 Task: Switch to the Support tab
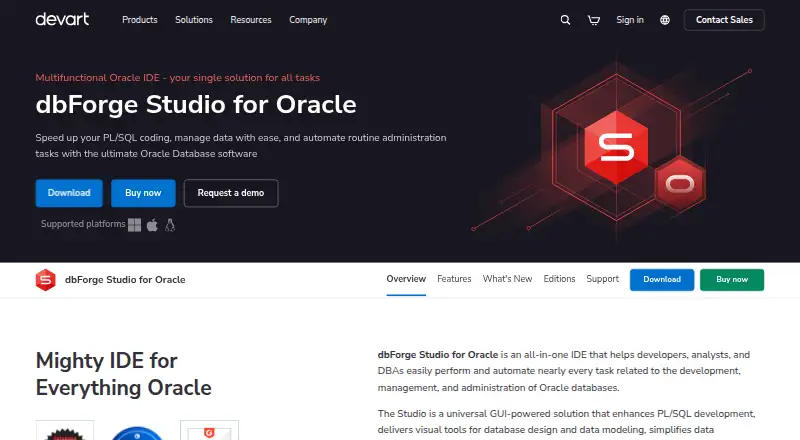[x=603, y=279]
